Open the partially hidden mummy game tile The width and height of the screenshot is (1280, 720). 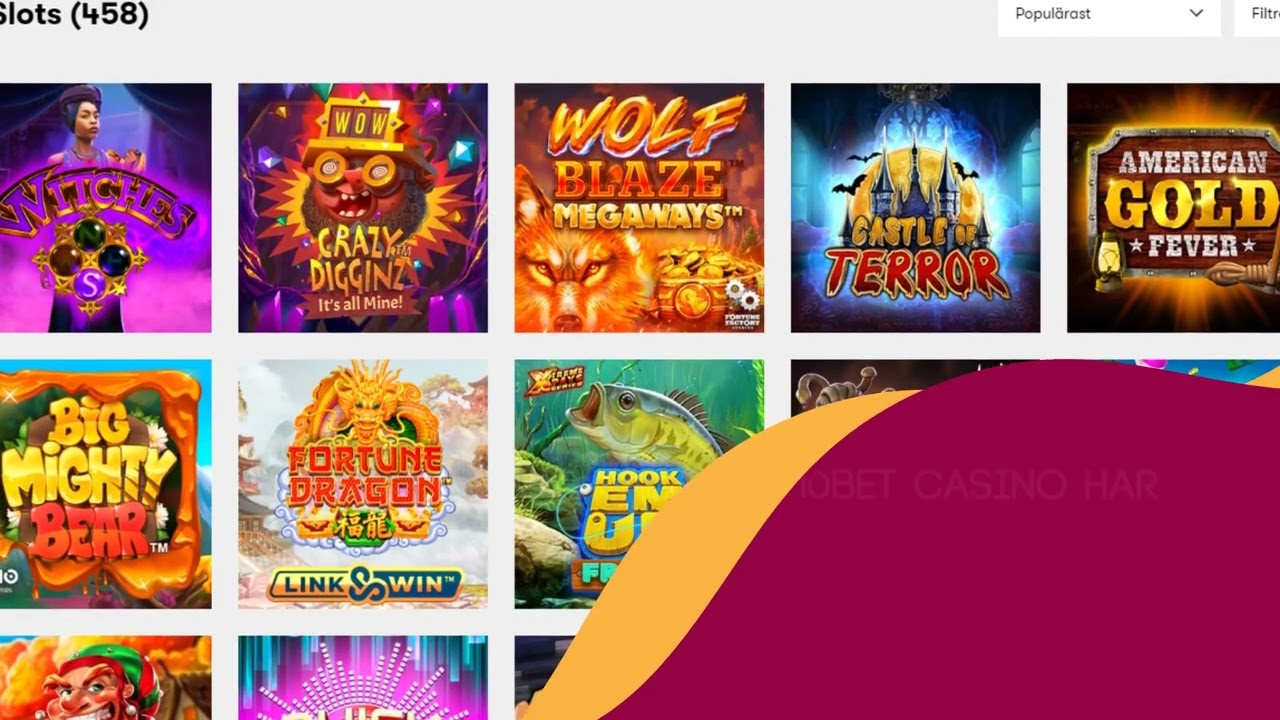point(850,383)
